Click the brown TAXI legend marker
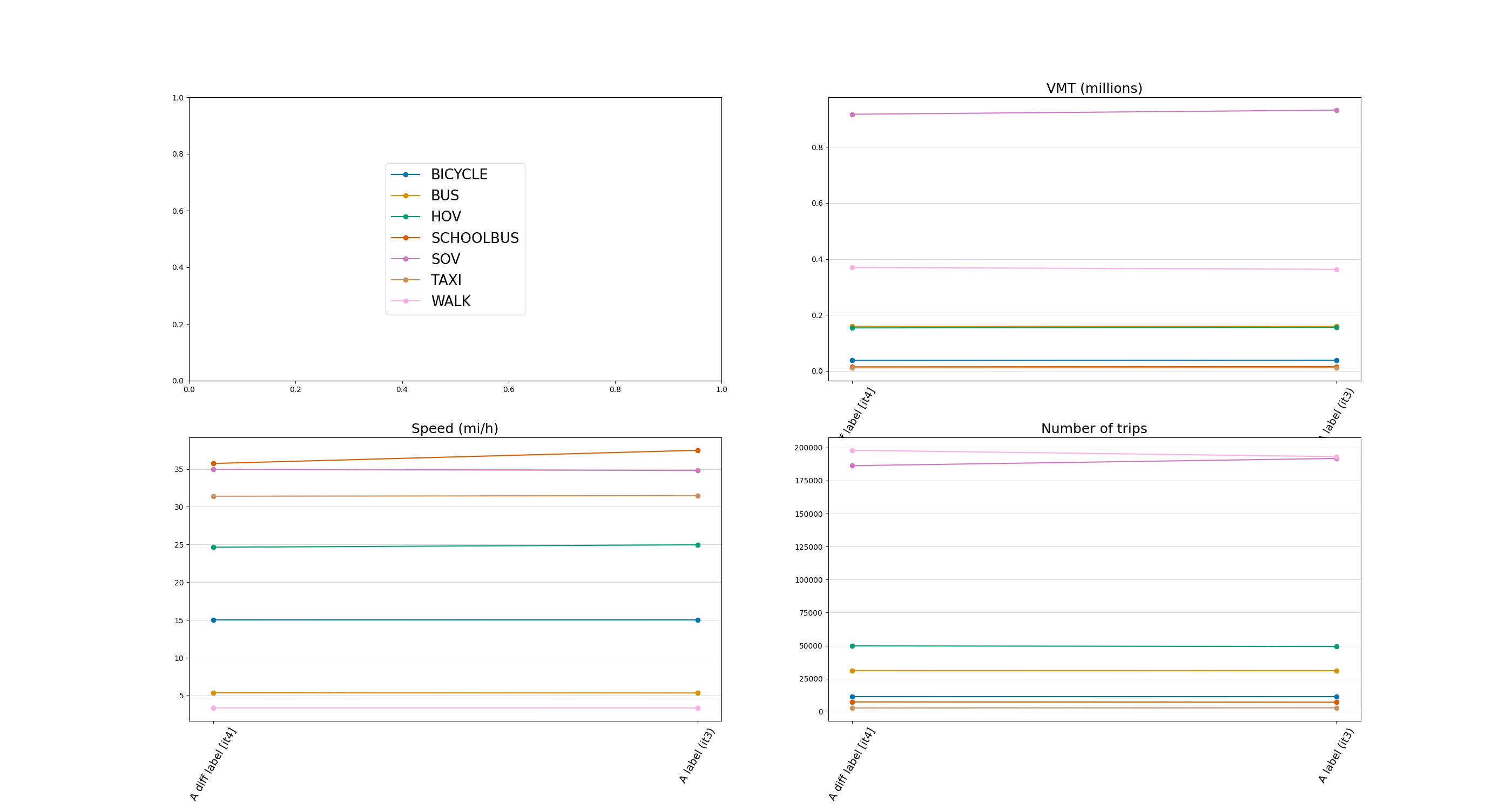The image size is (1512, 810). [x=406, y=280]
